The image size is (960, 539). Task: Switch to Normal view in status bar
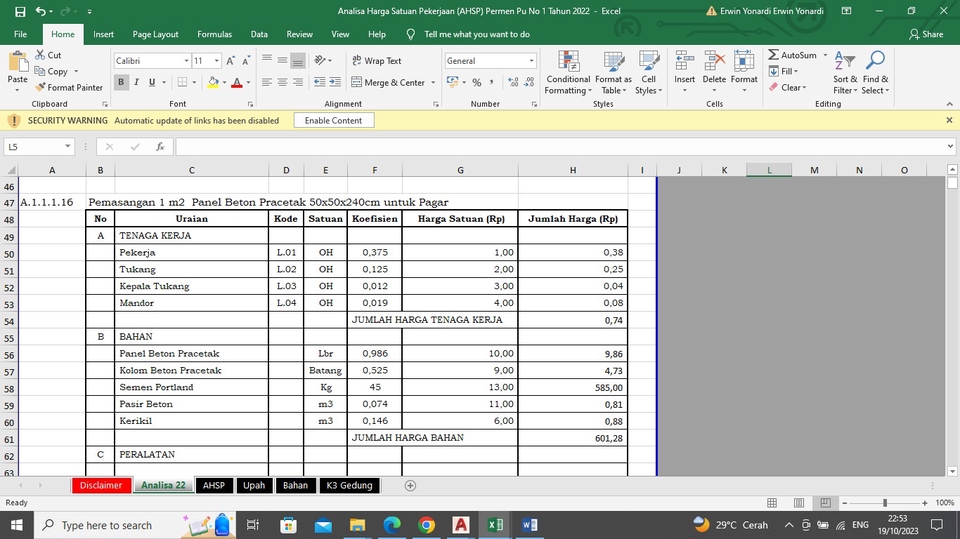coord(772,503)
